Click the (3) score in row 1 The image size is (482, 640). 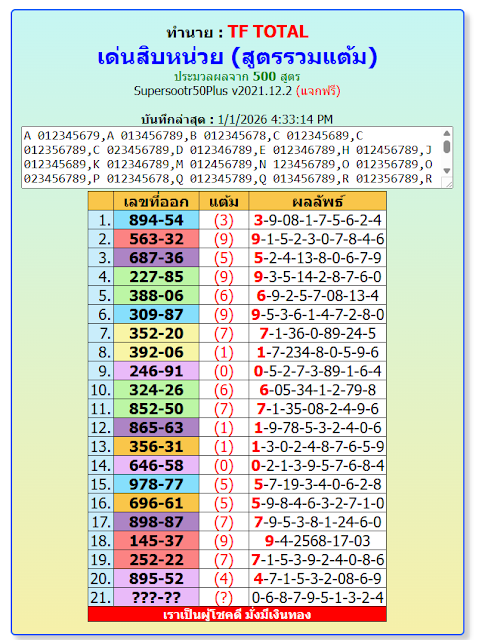224,220
